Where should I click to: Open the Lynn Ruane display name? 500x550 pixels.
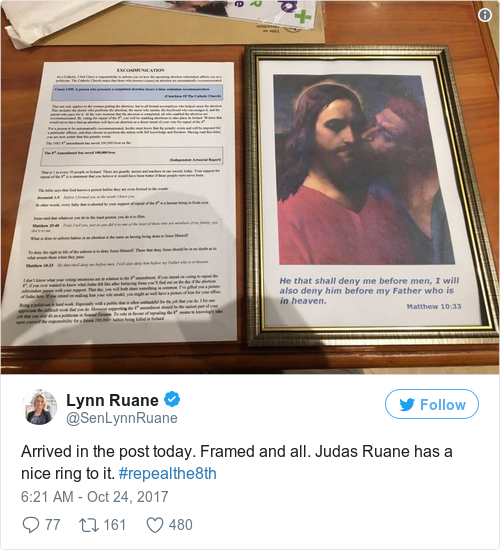(x=112, y=400)
